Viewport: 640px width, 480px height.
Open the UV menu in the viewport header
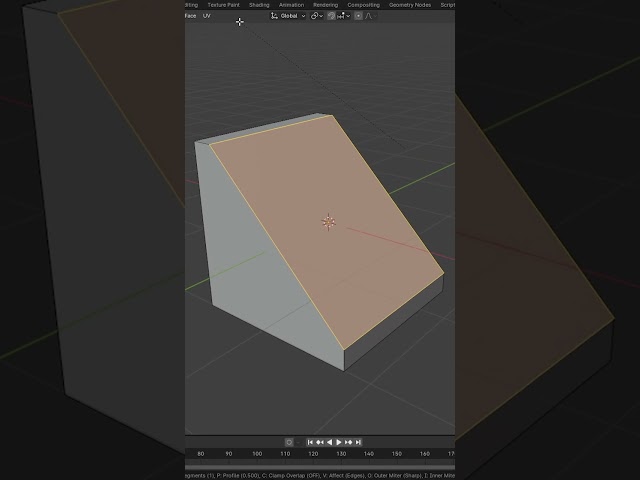207,16
